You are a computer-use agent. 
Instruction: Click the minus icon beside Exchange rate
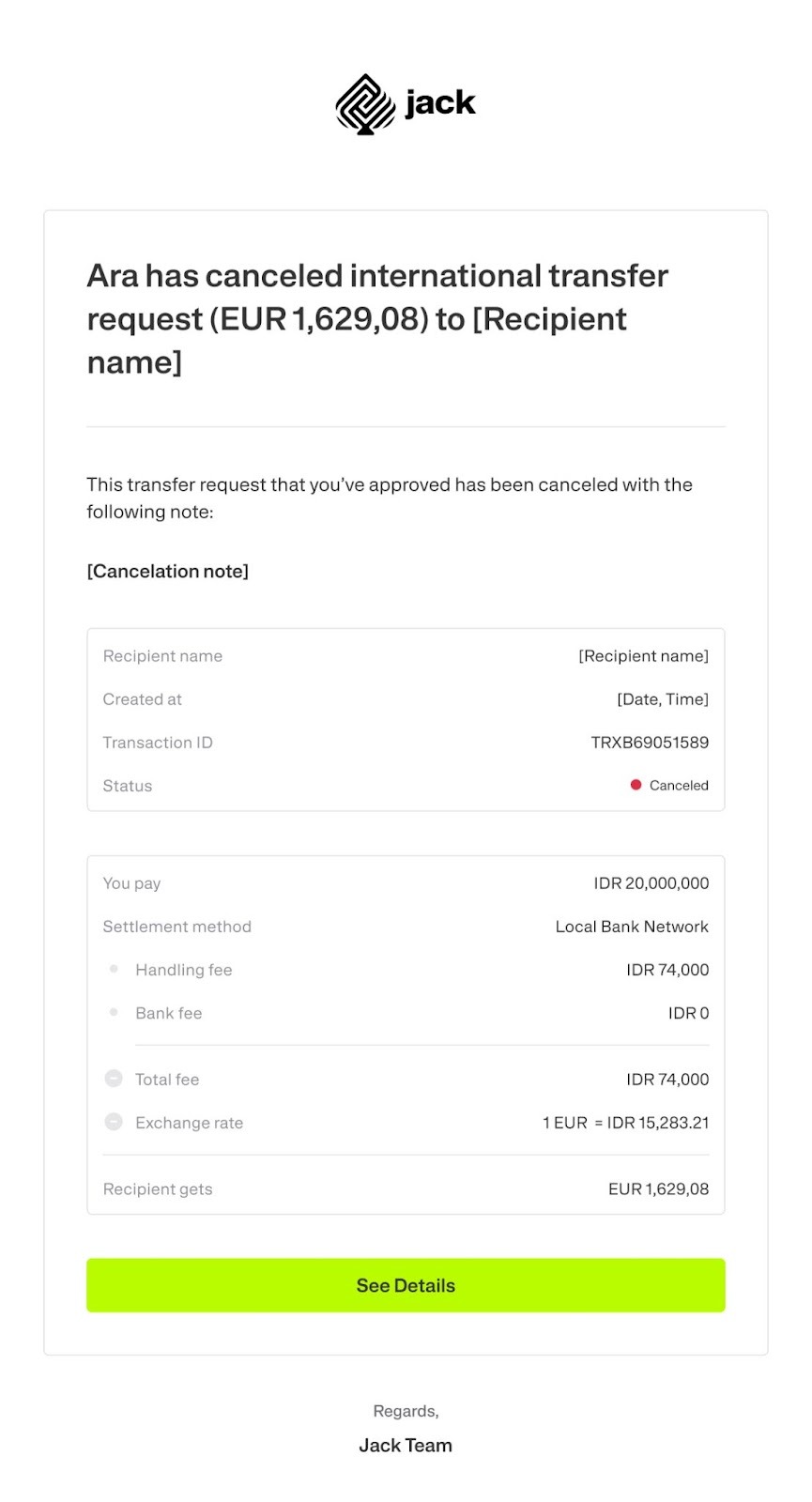[114, 1122]
